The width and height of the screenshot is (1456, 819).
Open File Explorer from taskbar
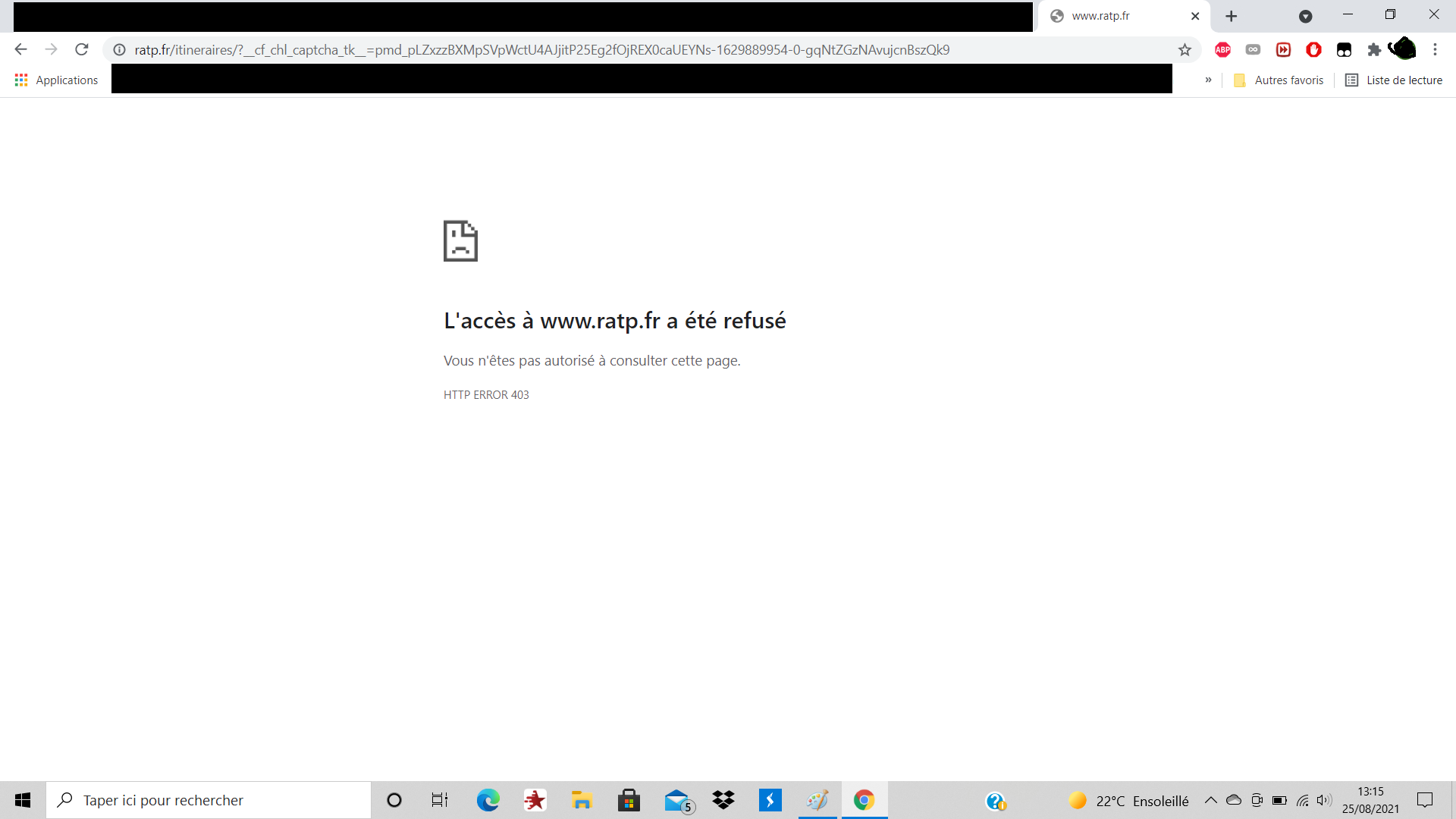point(582,800)
